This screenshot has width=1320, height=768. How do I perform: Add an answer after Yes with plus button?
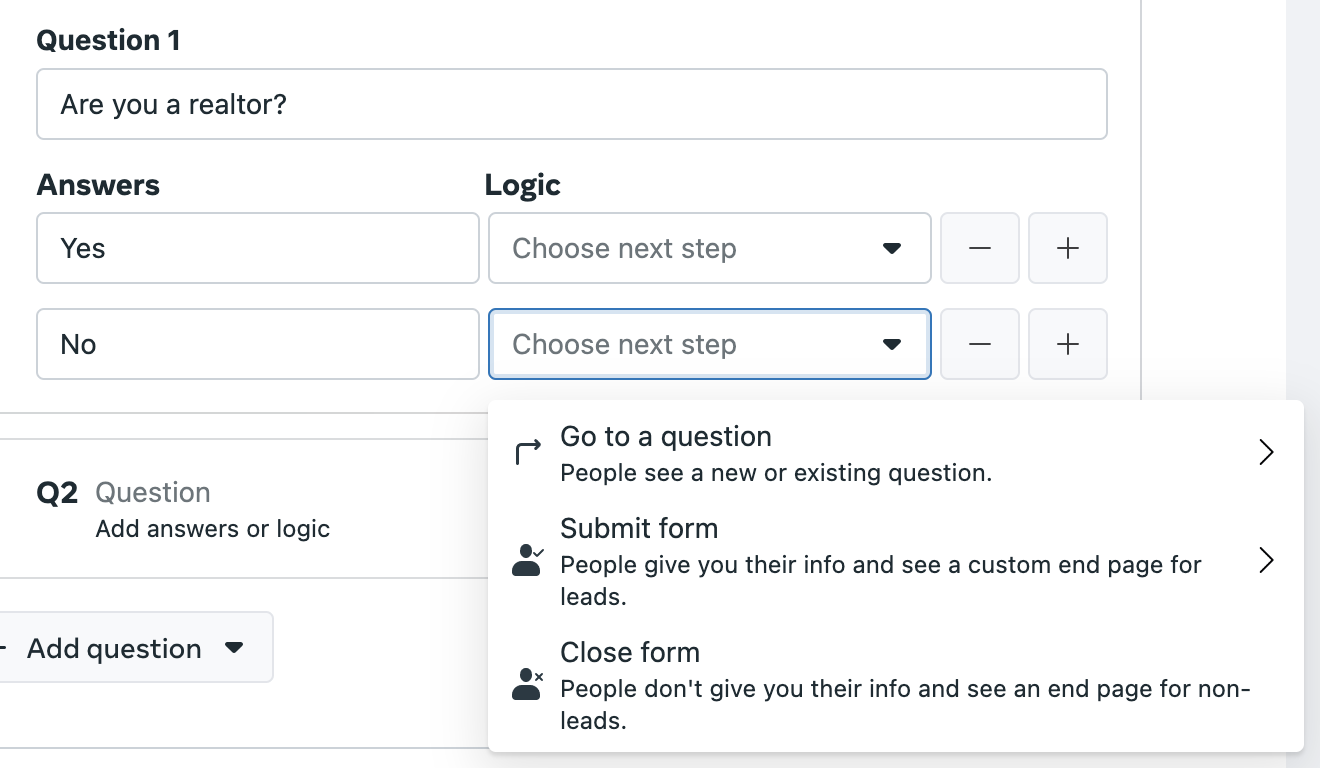pos(1068,248)
